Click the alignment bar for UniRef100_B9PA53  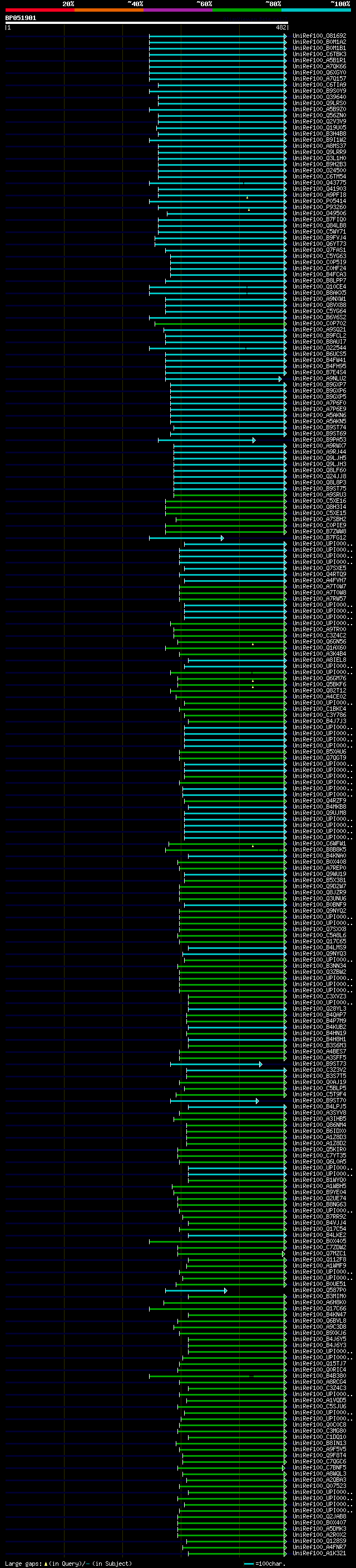pyautogui.click(x=207, y=440)
